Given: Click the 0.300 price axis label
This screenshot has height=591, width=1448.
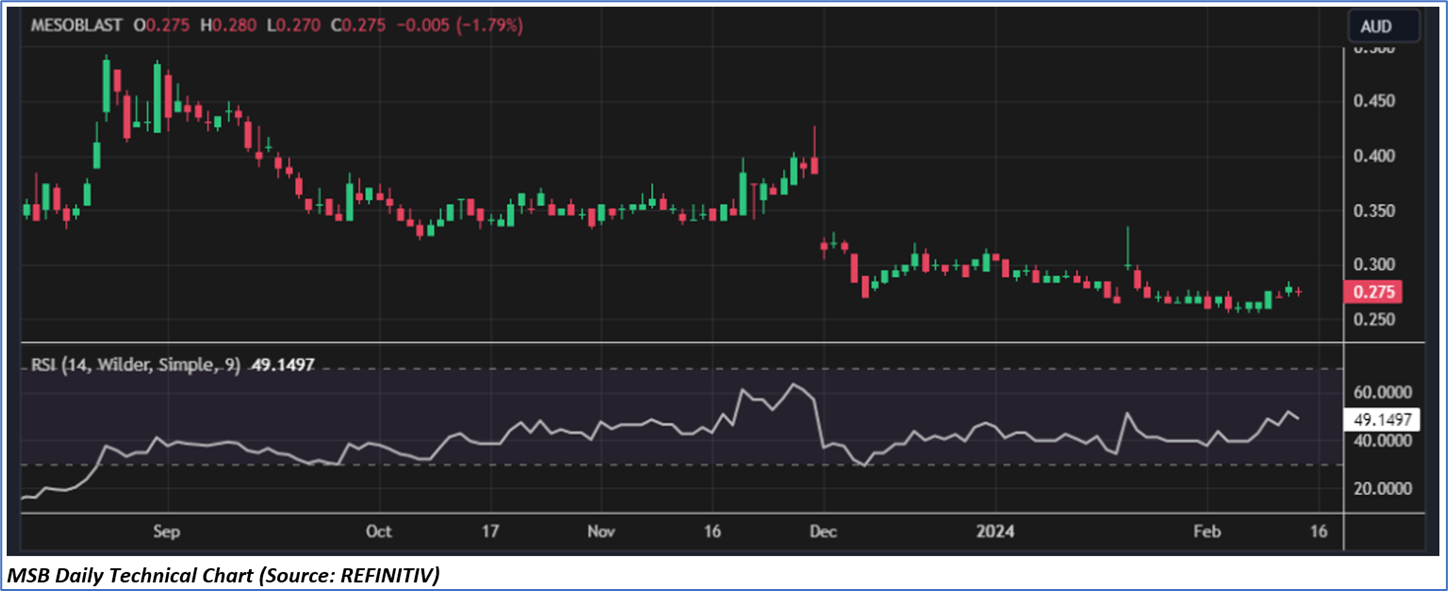Looking at the screenshot, I should 1374,265.
